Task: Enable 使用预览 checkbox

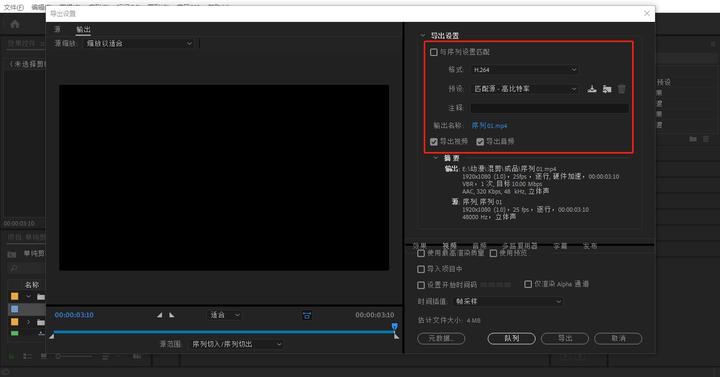Action: click(493, 253)
